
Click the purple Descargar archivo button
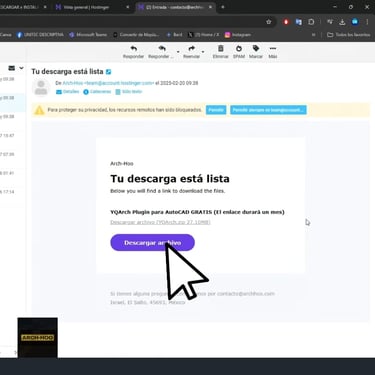[152, 243]
